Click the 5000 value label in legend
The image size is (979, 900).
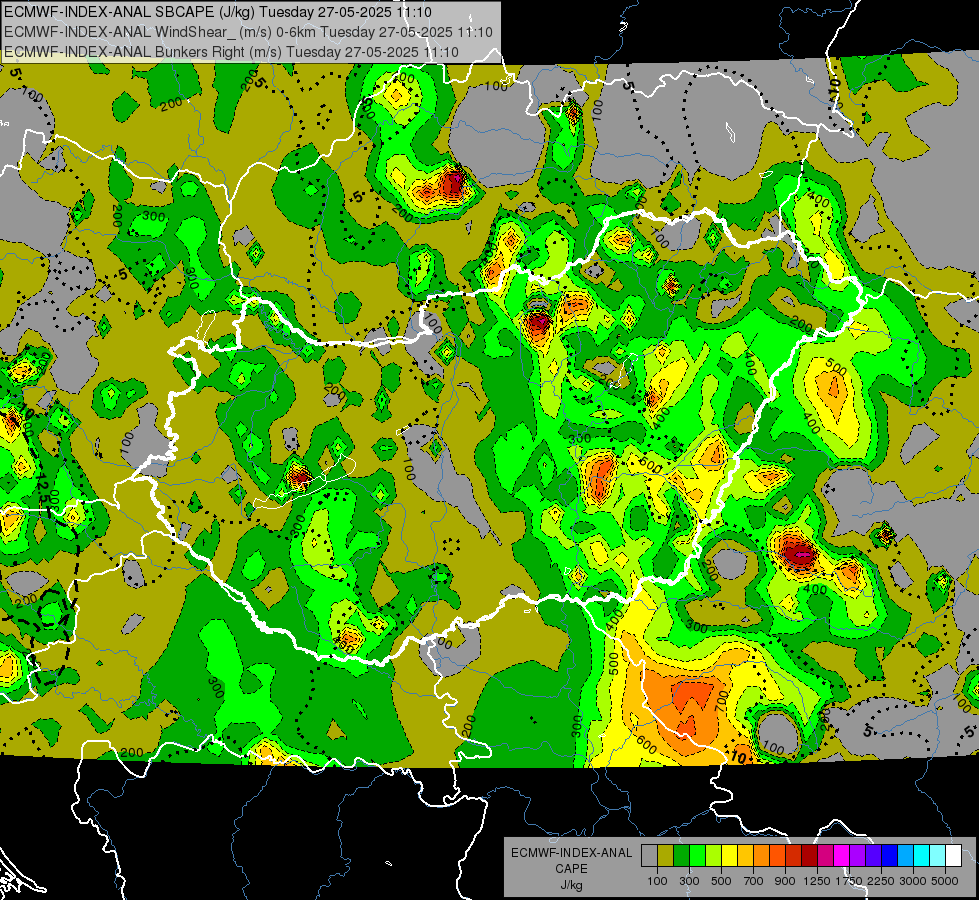click(945, 881)
